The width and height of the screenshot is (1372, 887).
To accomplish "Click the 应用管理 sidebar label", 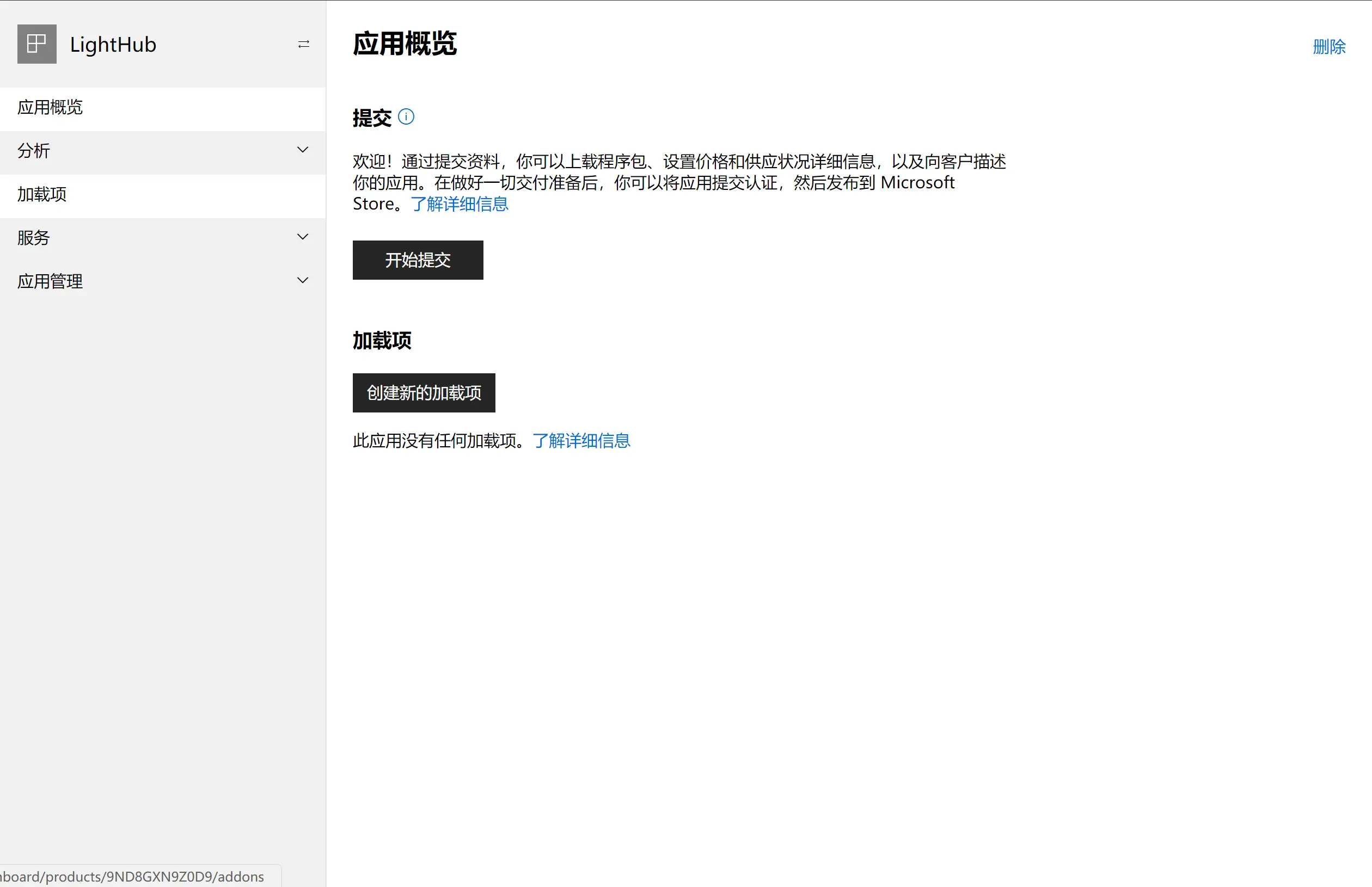I will tap(50, 282).
